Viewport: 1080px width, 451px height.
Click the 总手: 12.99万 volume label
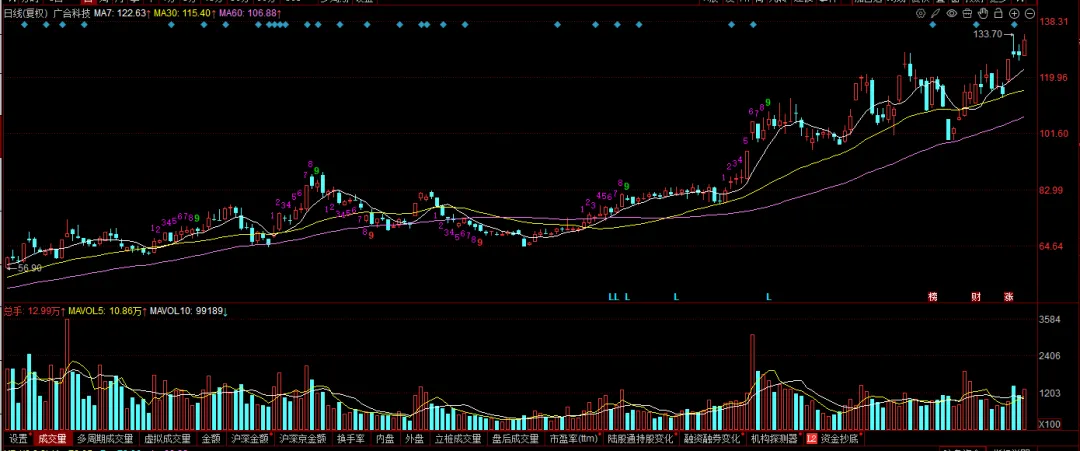(x=34, y=311)
